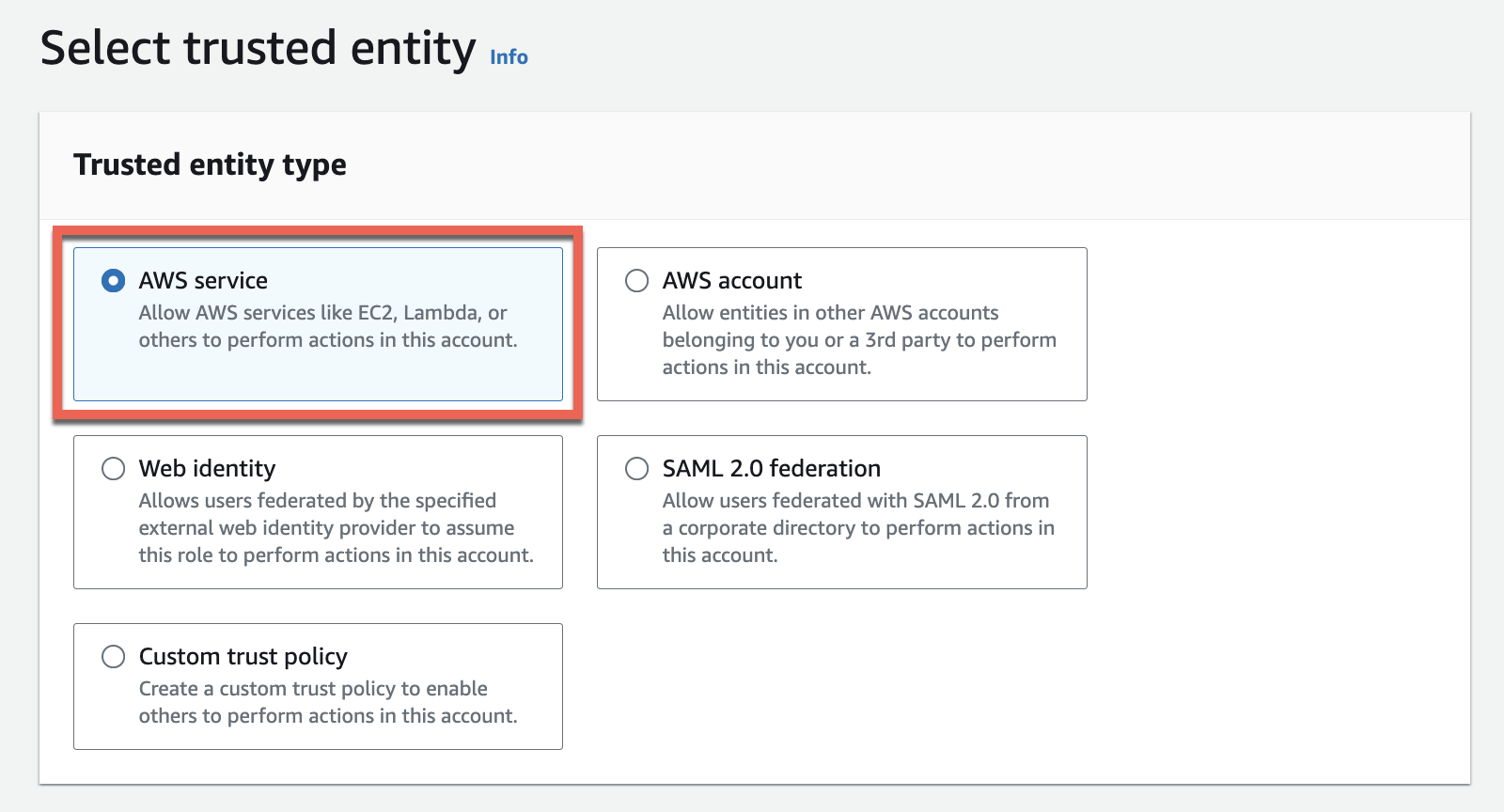Click the 'Custom trust policy' card title
1504x812 pixels.
243,657
